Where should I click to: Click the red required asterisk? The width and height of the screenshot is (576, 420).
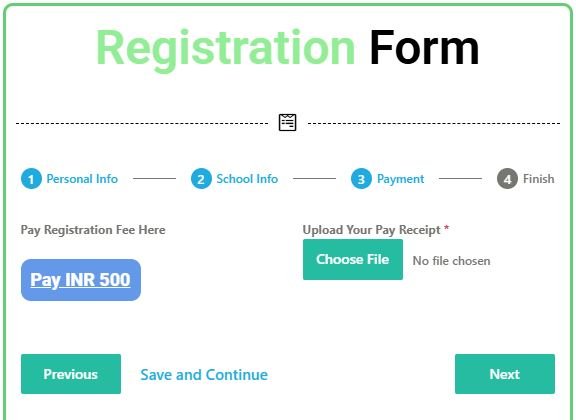pyautogui.click(x=446, y=228)
